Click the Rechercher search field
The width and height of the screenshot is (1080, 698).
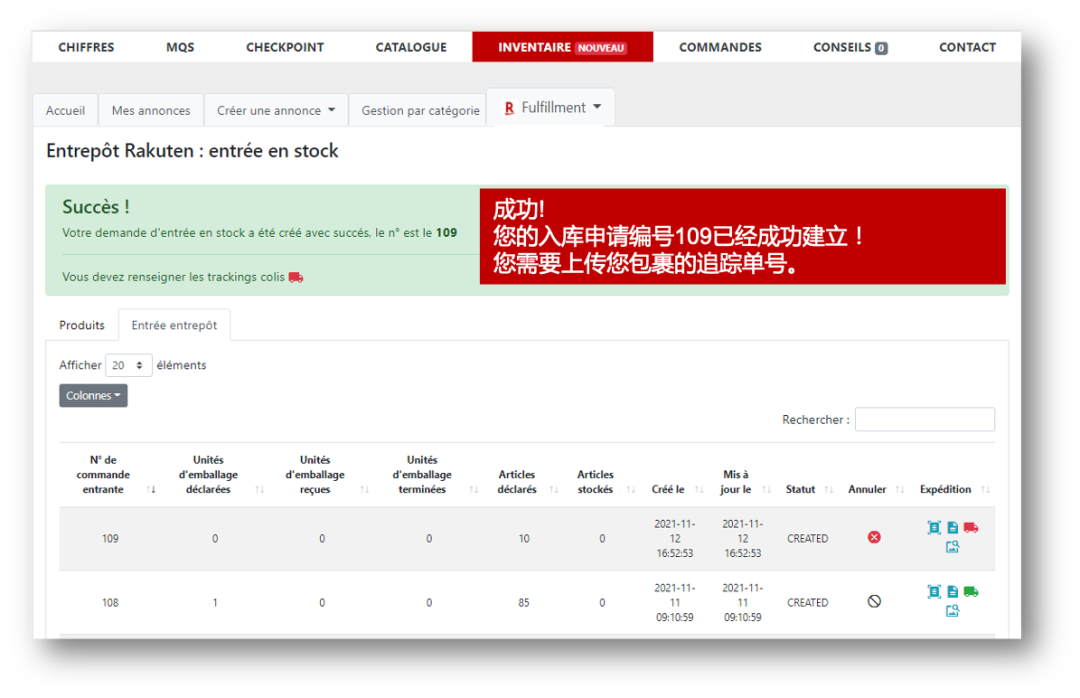pos(924,419)
